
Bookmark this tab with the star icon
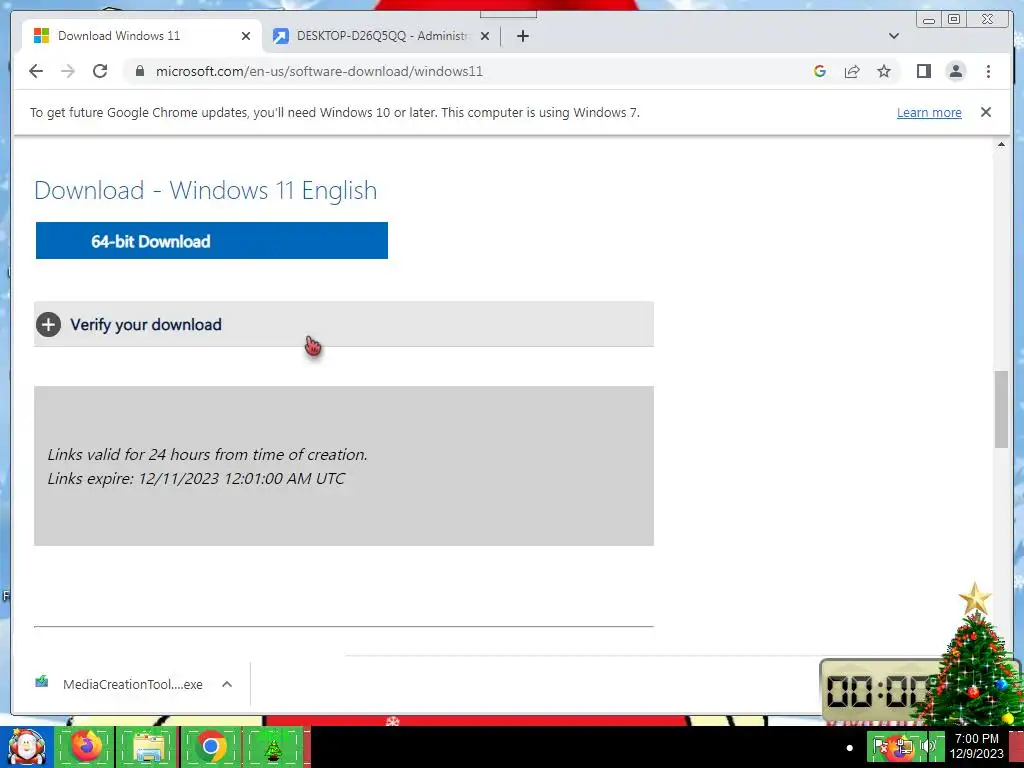[x=884, y=71]
